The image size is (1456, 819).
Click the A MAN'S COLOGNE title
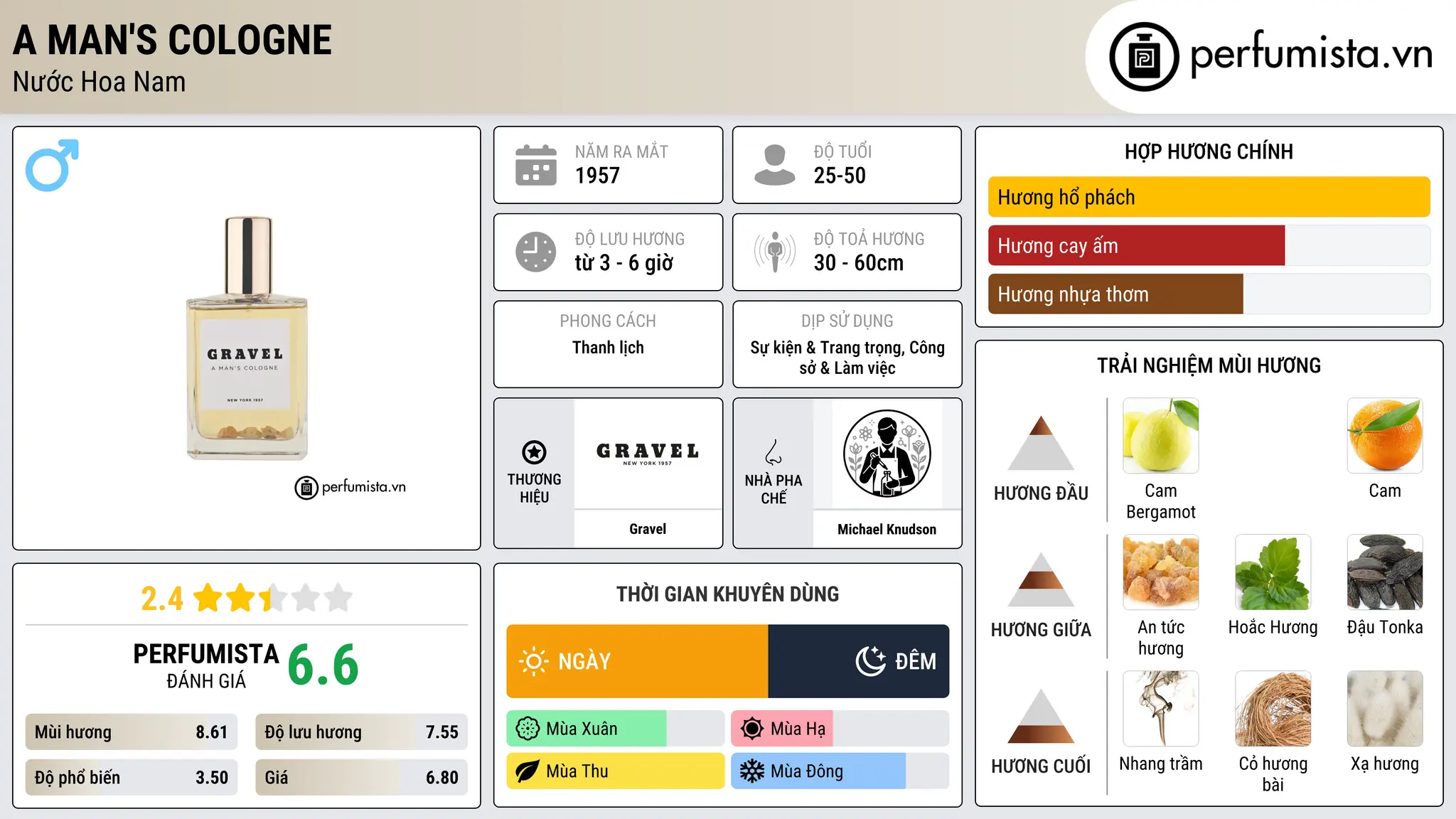pyautogui.click(x=173, y=40)
